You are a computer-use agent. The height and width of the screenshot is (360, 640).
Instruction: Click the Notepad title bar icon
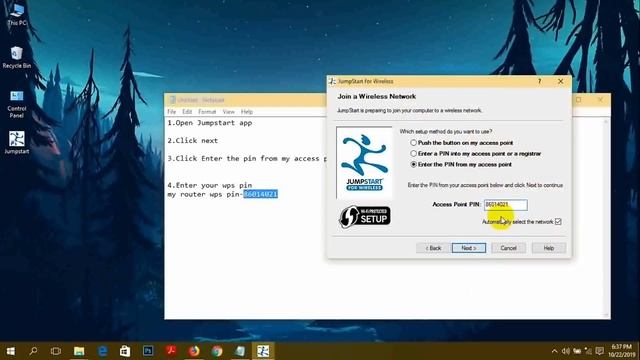tap(172, 100)
